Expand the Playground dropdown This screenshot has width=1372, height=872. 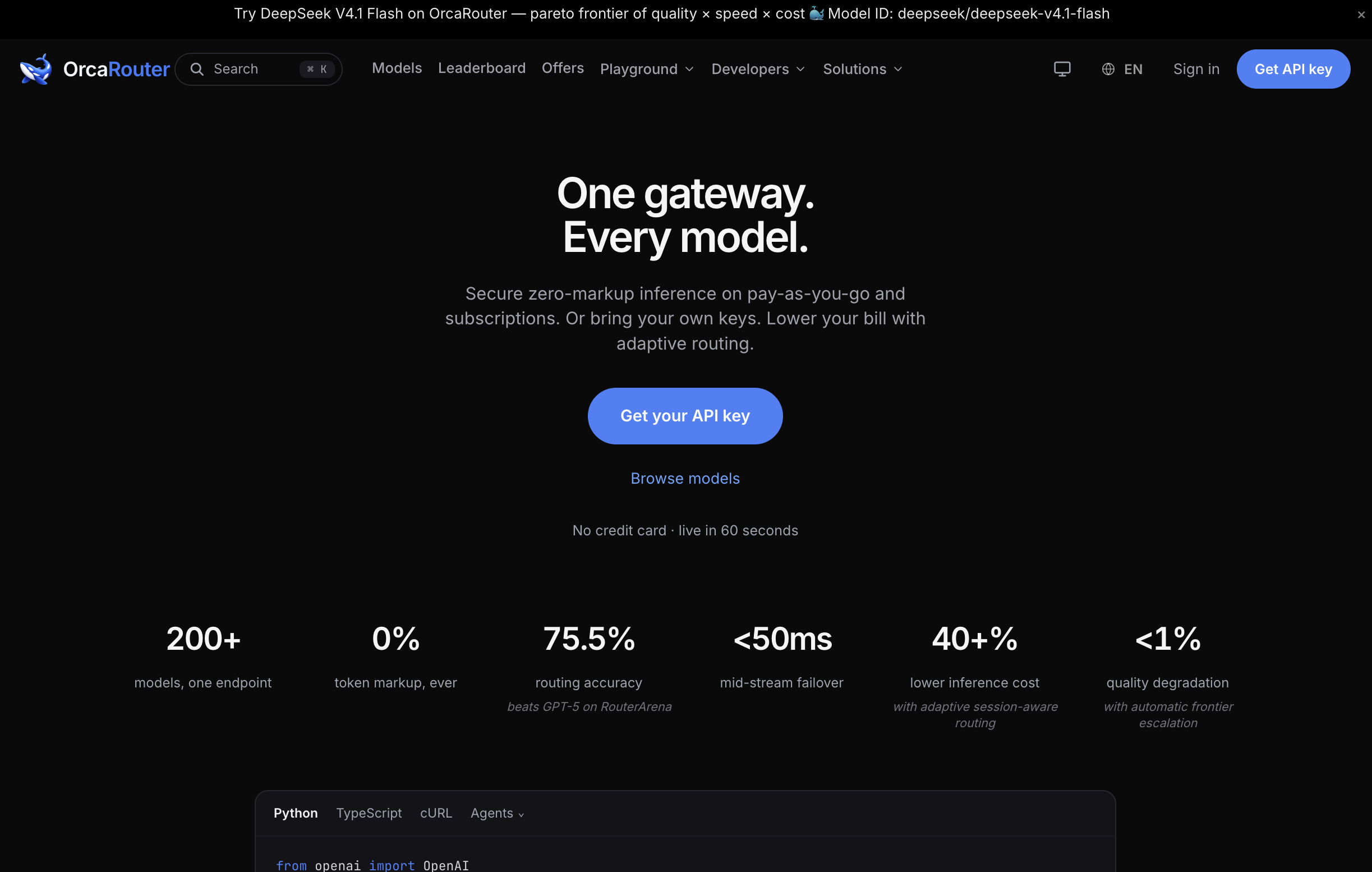pyautogui.click(x=647, y=69)
